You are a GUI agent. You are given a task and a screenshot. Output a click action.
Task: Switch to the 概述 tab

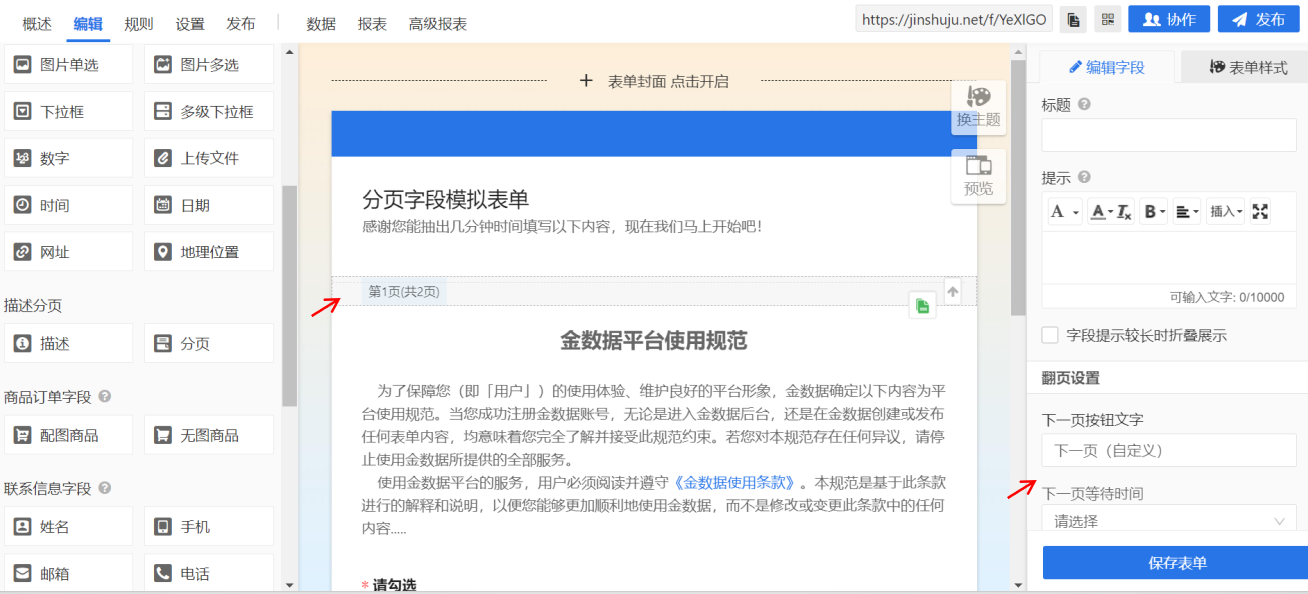[37, 23]
